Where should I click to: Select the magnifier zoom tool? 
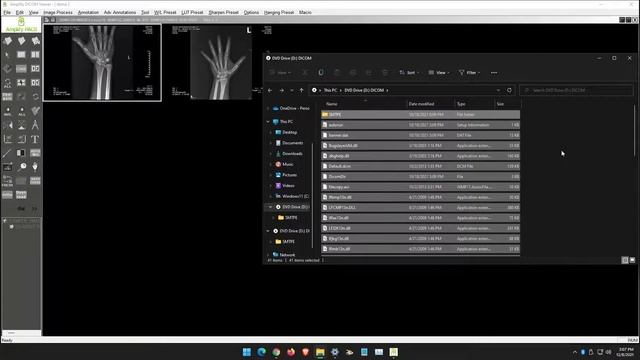click(x=22, y=167)
